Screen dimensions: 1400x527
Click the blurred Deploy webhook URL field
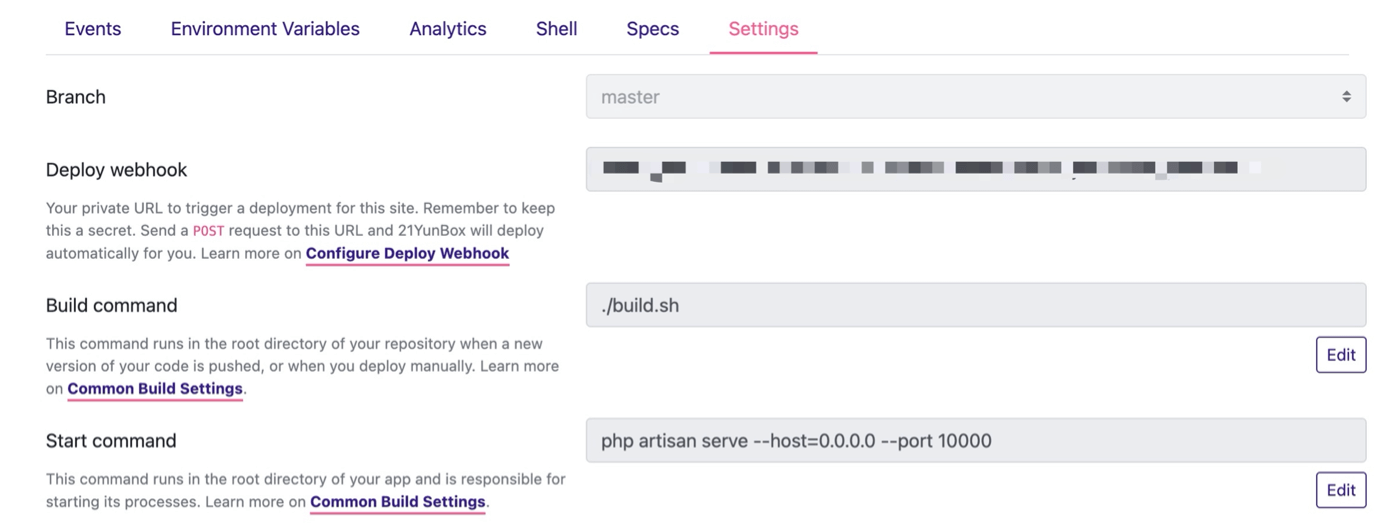(975, 169)
